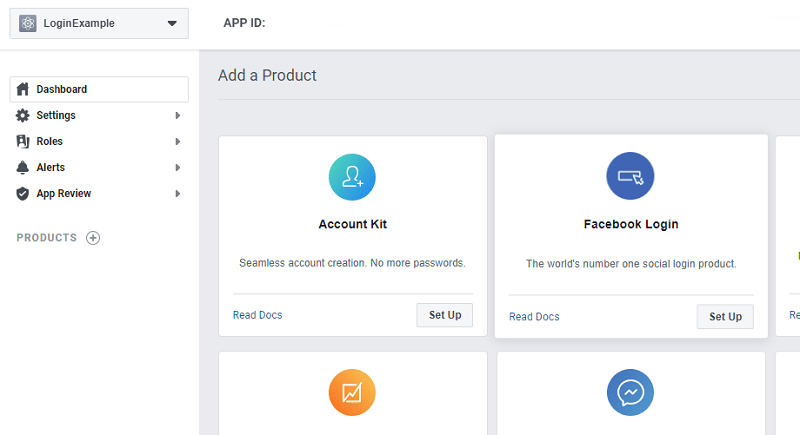Click the PRODUCTS section label
800x435 pixels.
pyautogui.click(x=46, y=238)
